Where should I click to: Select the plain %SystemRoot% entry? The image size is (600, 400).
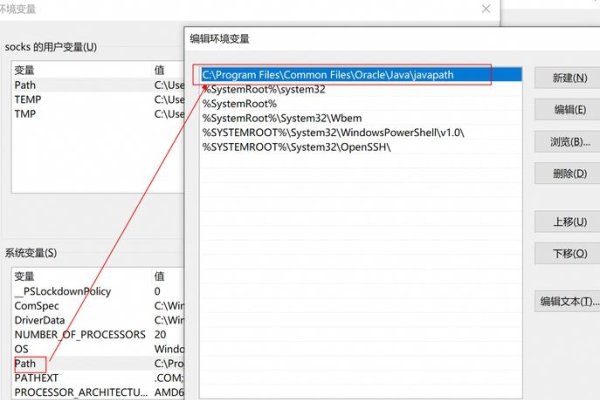361,104
